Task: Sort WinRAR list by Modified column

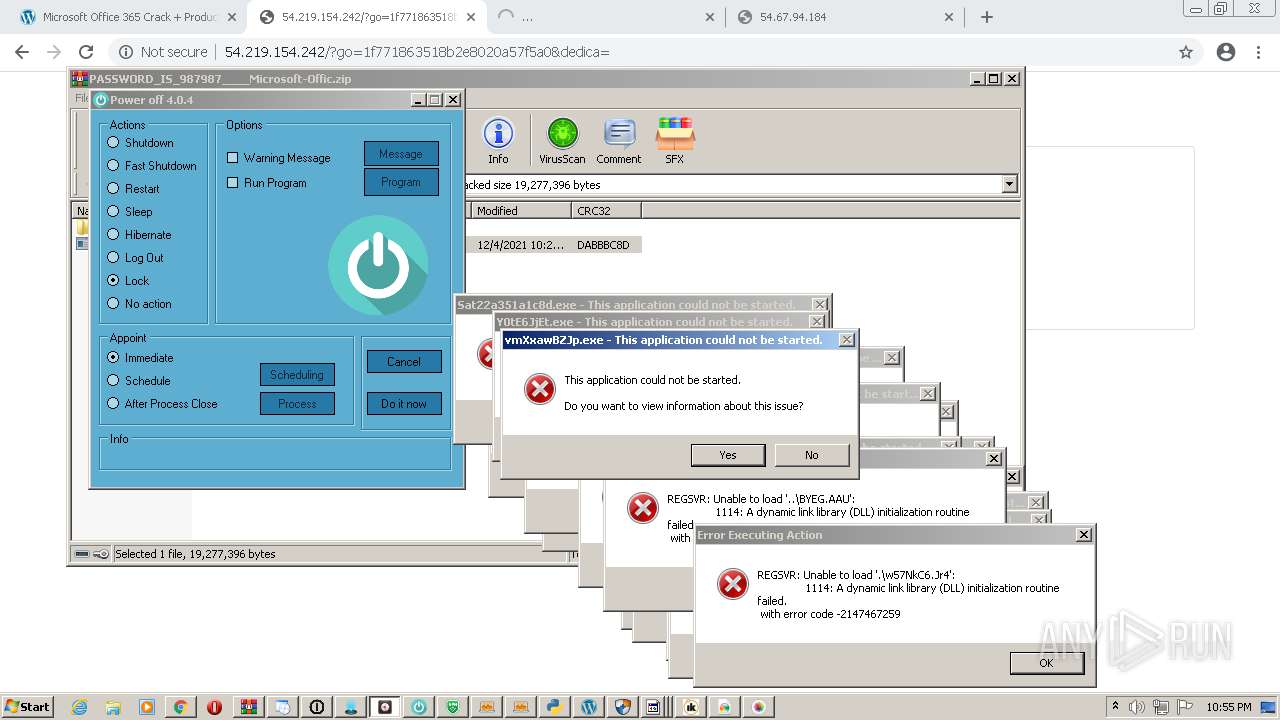Action: click(x=521, y=210)
